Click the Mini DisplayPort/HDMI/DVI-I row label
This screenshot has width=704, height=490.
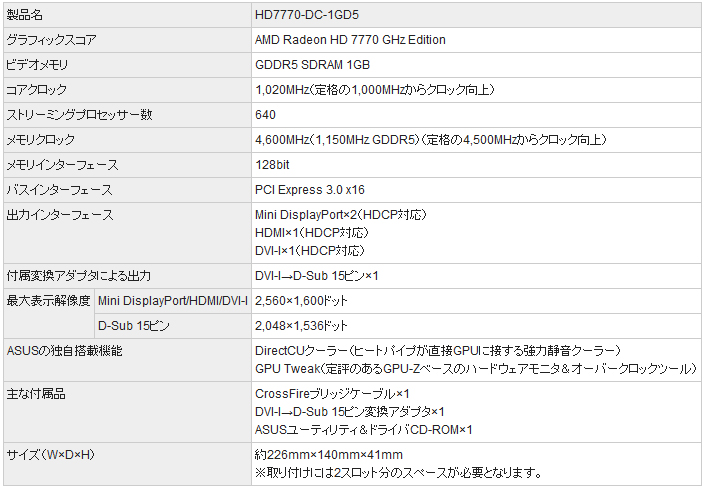[172, 300]
